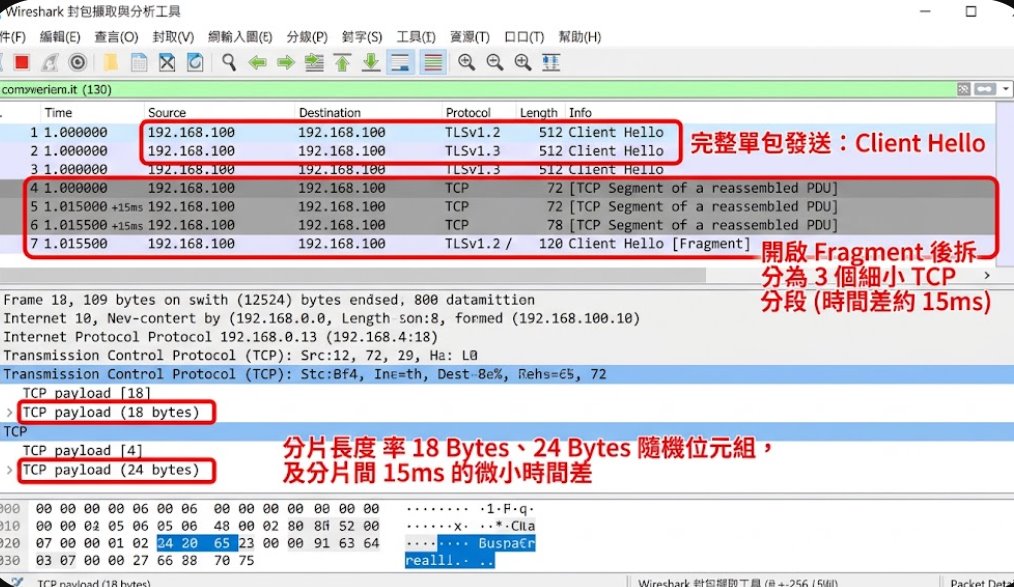This screenshot has width=1014, height=587.
Task: Sort by Info column header
Action: pos(580,112)
